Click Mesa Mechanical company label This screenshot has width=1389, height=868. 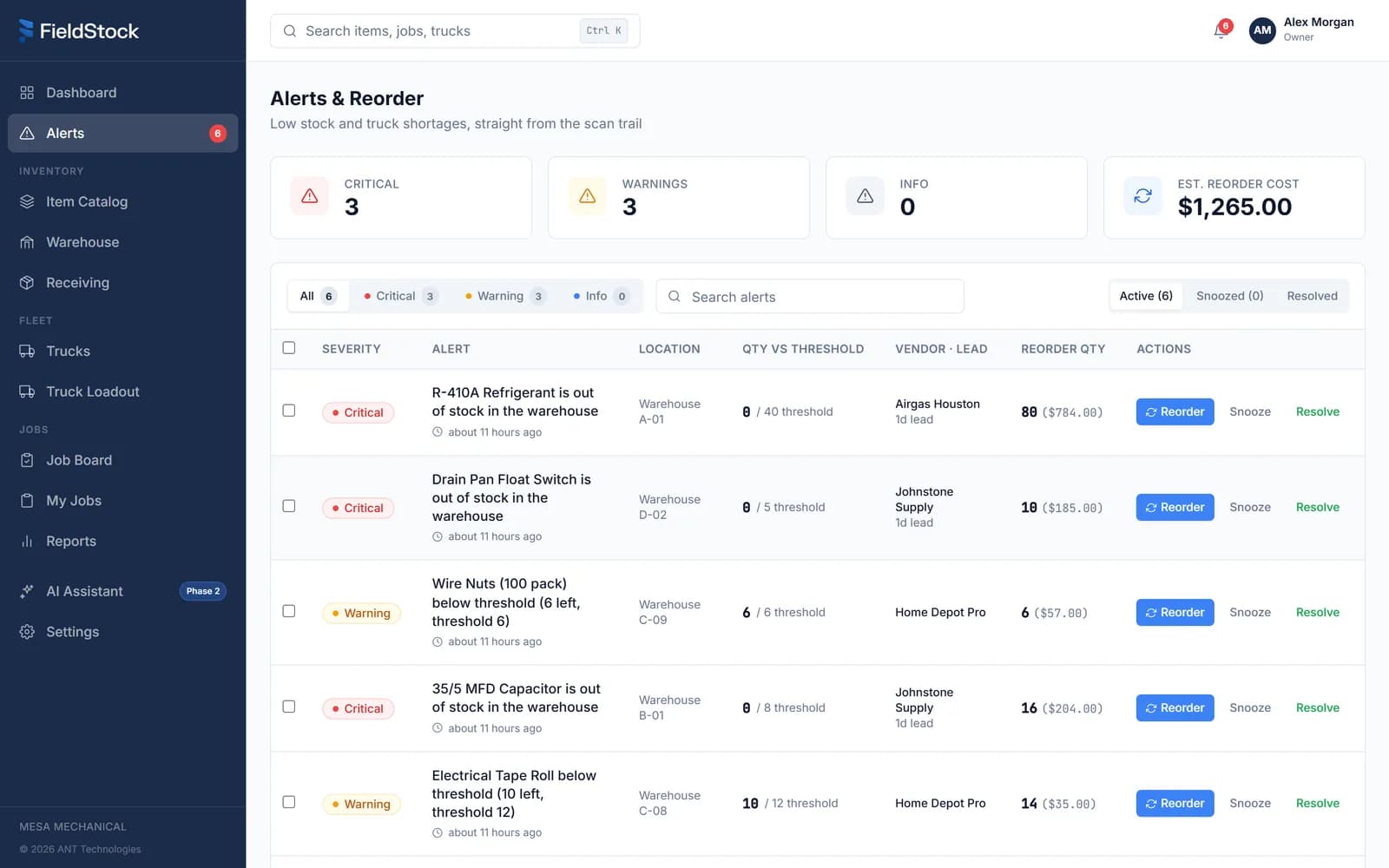click(73, 826)
